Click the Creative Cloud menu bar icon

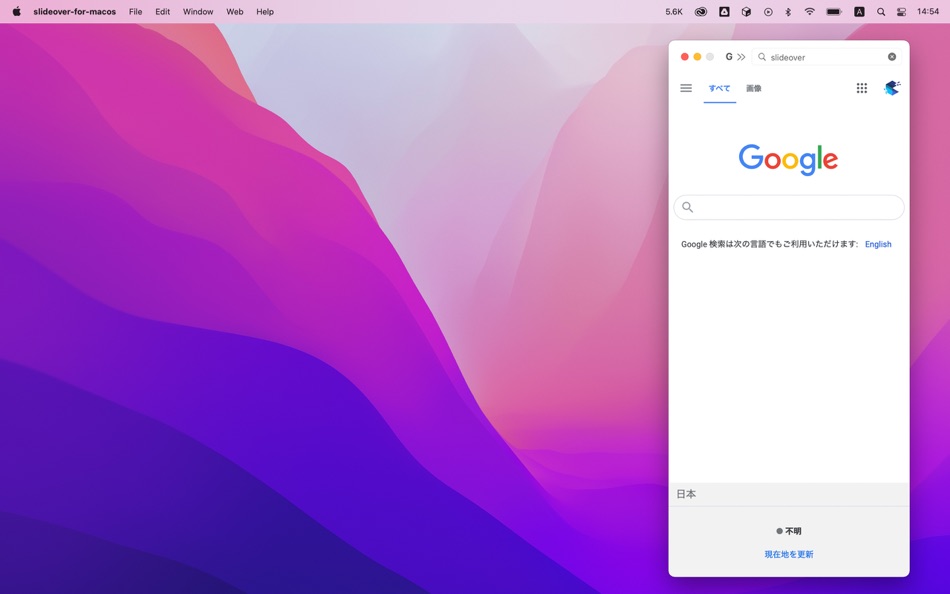pos(700,12)
